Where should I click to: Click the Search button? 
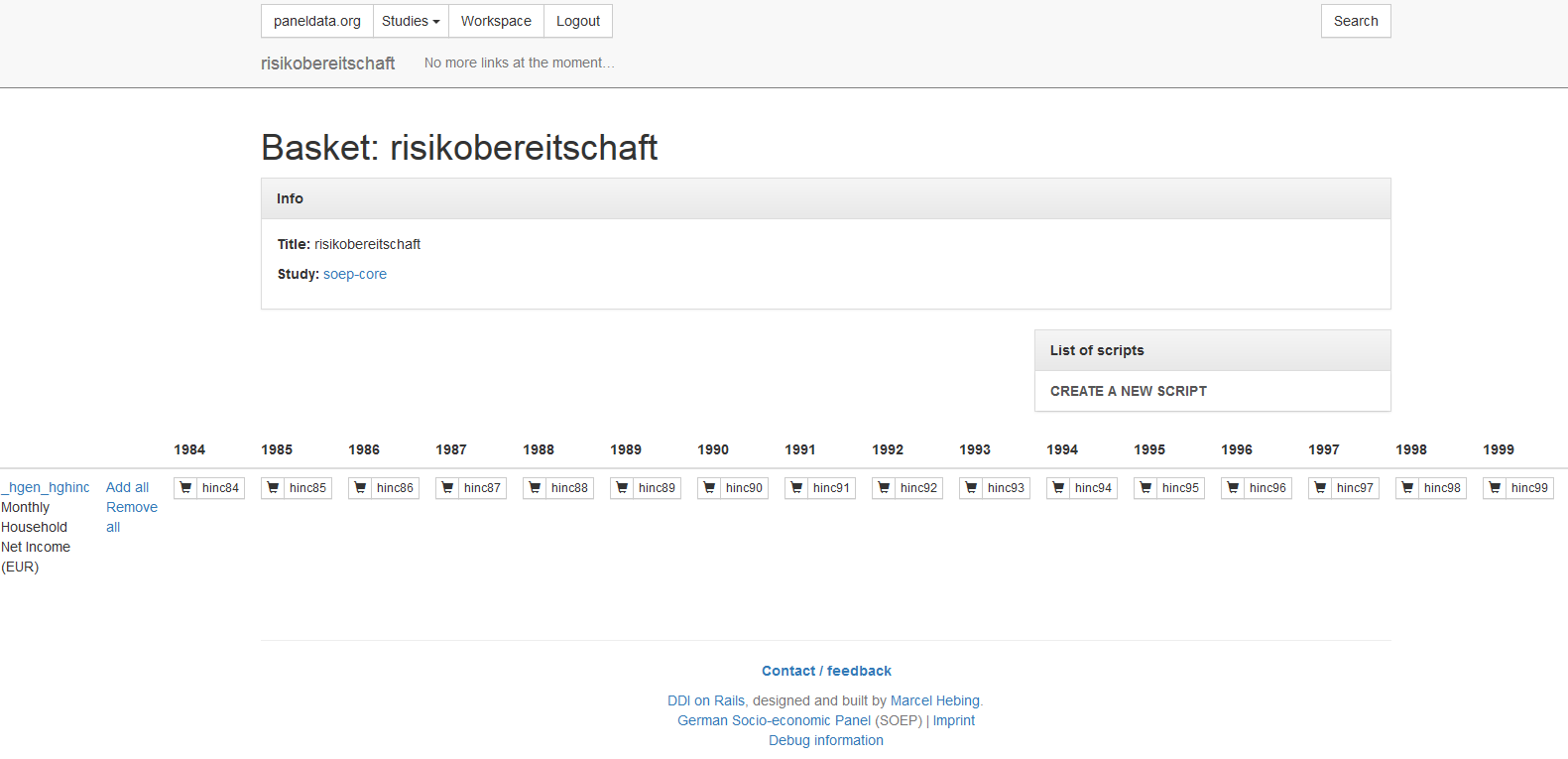(1356, 21)
